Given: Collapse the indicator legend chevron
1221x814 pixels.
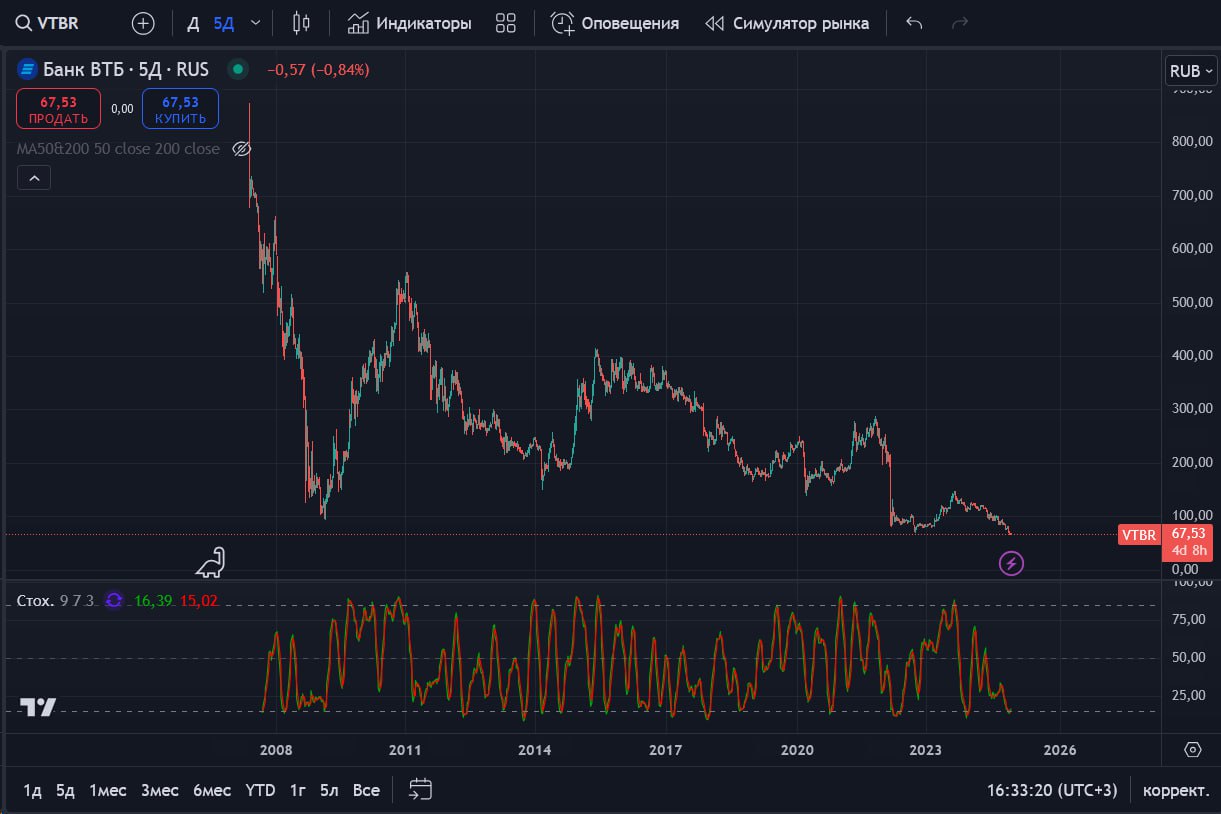Looking at the screenshot, I should [x=34, y=178].
